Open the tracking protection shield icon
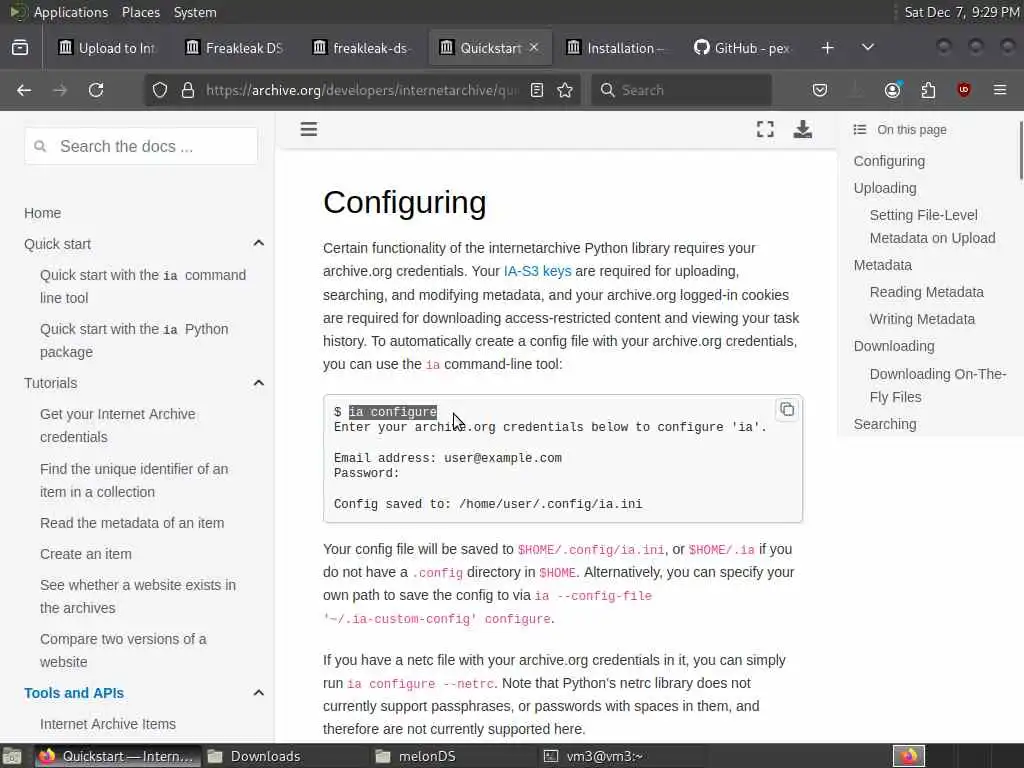1024x768 pixels. tap(160, 90)
